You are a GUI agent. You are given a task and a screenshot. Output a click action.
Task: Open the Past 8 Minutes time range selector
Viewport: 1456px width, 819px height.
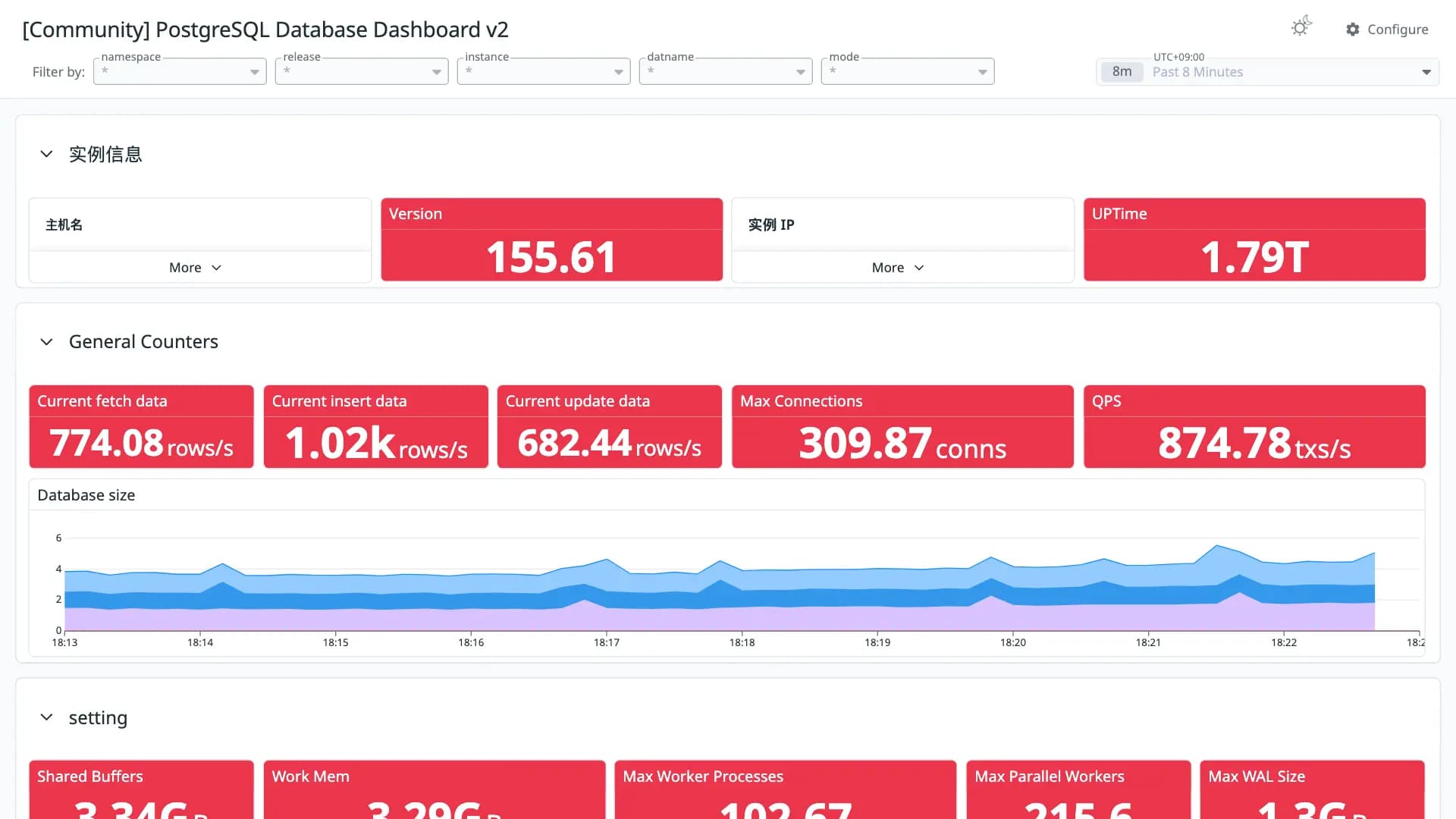click(x=1267, y=72)
